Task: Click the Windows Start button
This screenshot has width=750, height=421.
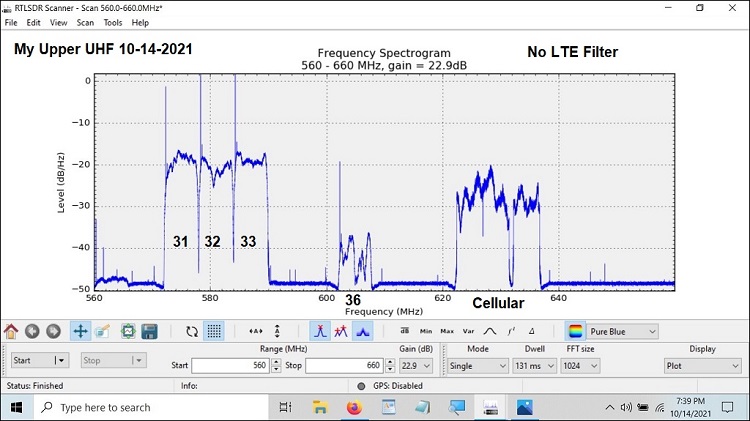Action: (18, 407)
